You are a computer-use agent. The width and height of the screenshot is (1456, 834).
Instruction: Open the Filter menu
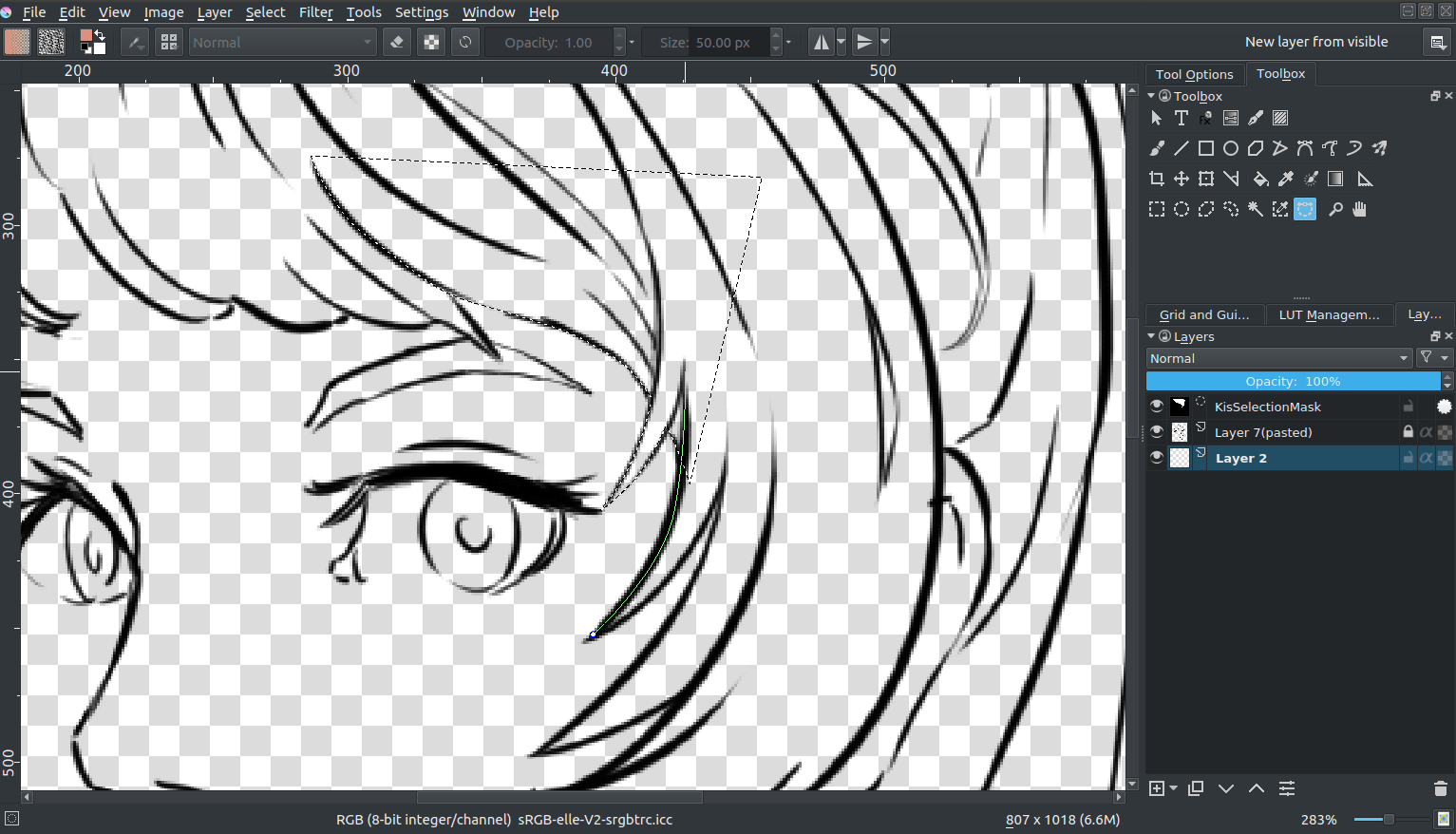coord(315,12)
